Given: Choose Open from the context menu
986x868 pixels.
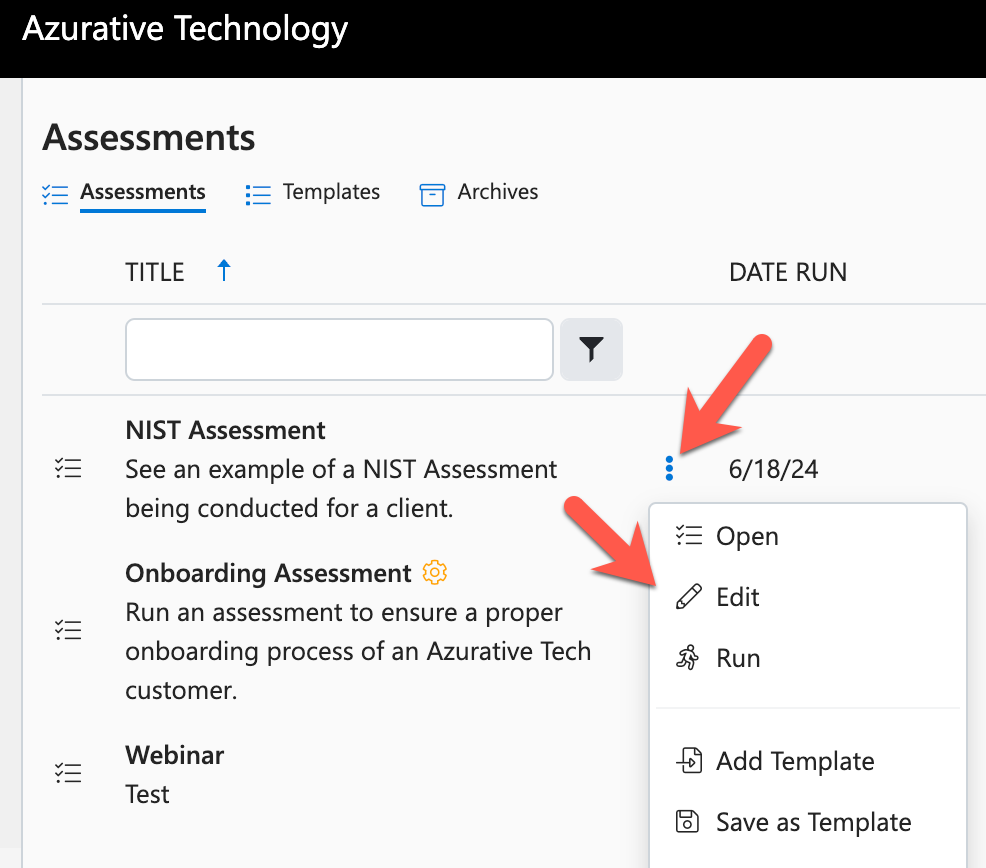Looking at the screenshot, I should 808,536.
